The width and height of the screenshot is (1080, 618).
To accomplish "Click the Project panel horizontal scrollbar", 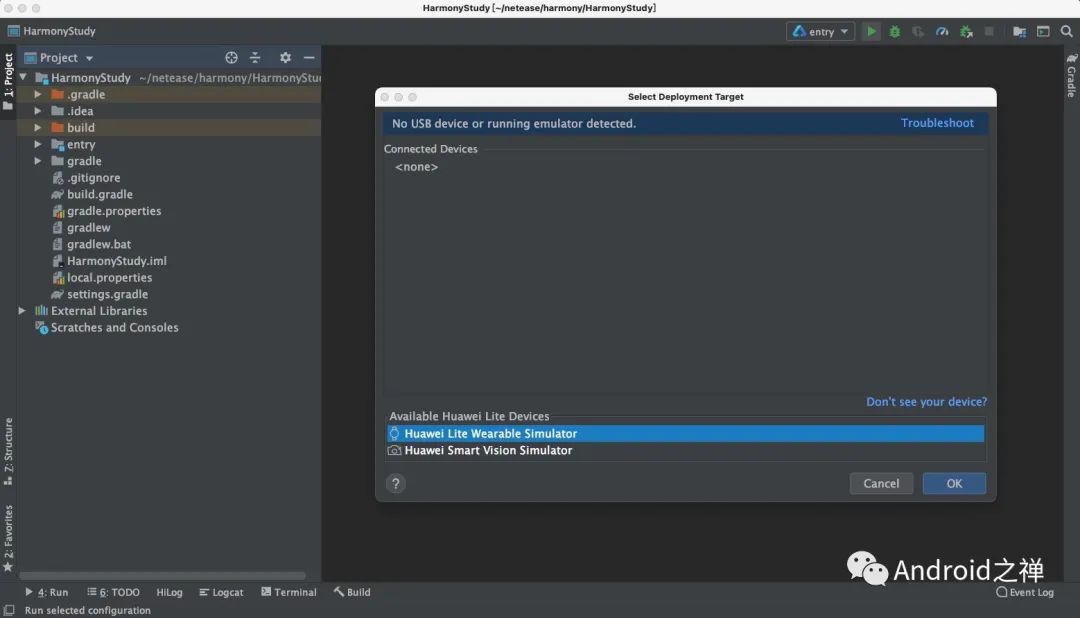I will (x=163, y=575).
